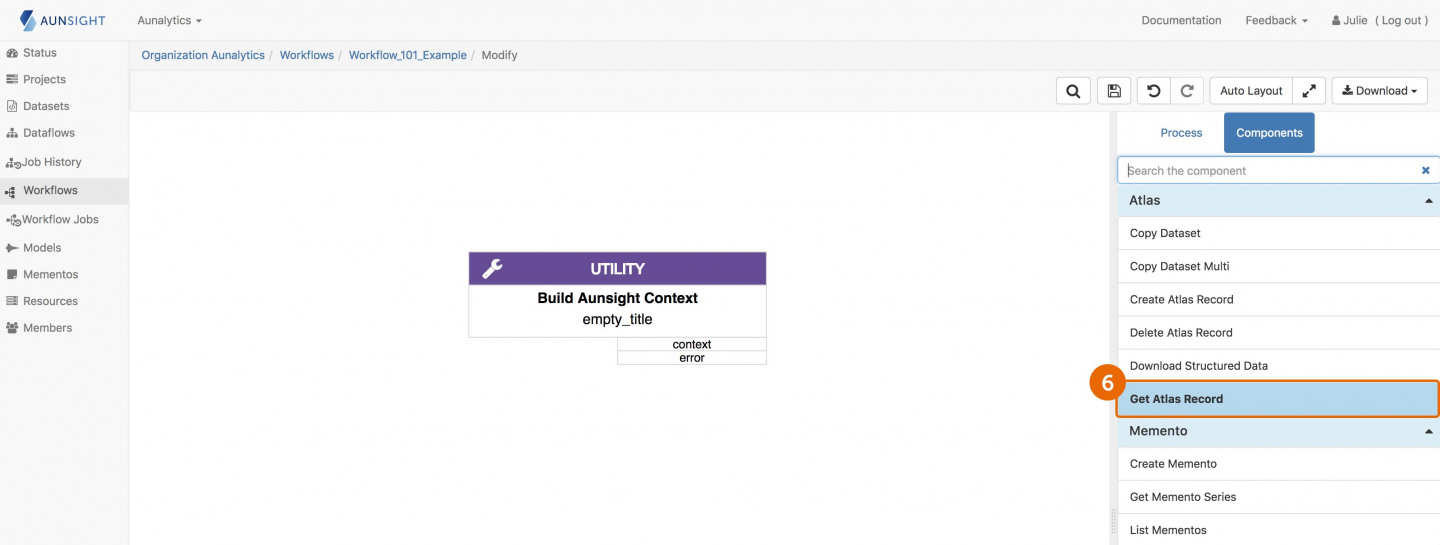Go to Organization Aunalytics breadcrumb
This screenshot has height=545, width=1440.
point(203,55)
